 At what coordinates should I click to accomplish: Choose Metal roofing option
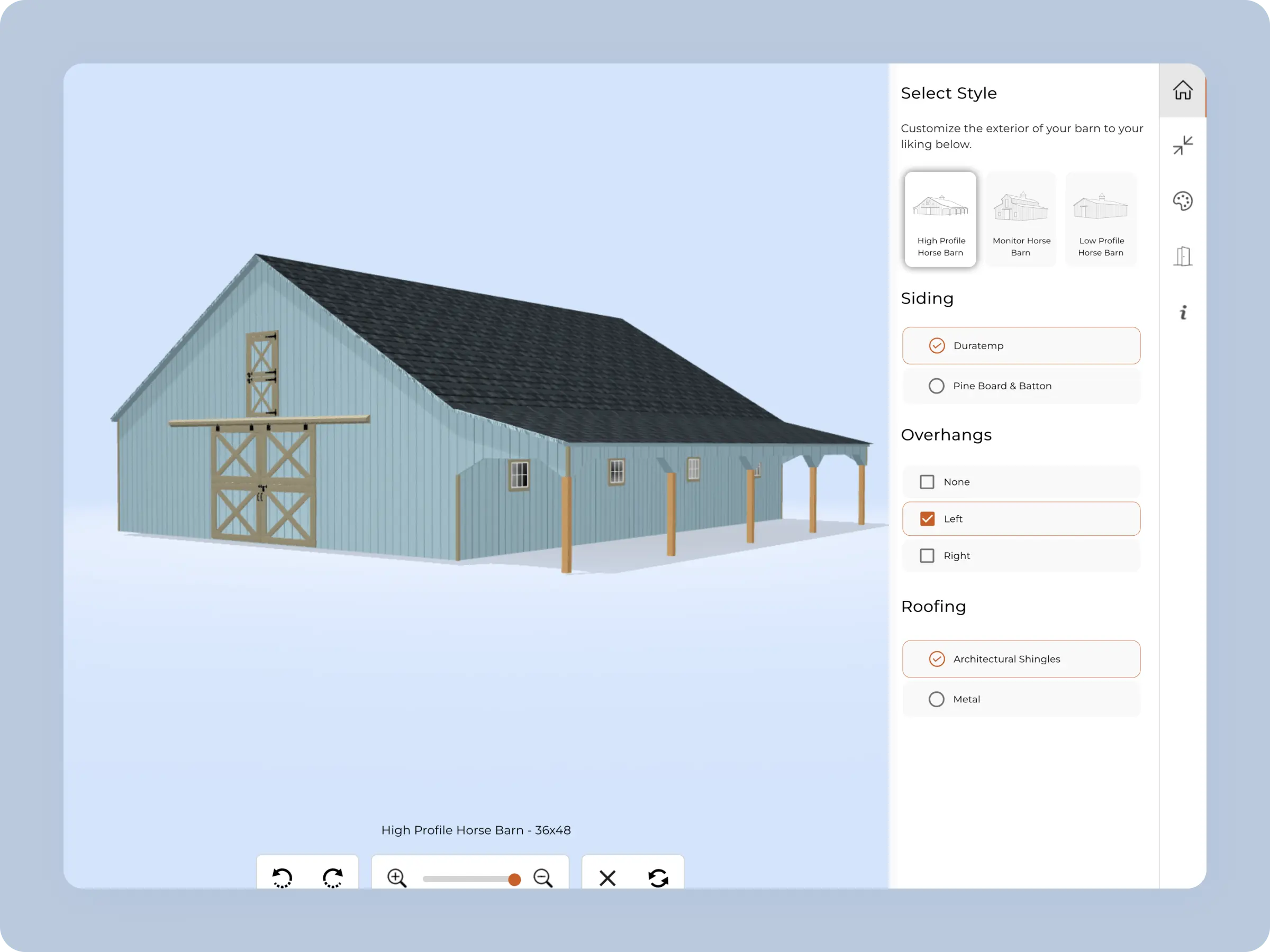(937, 699)
